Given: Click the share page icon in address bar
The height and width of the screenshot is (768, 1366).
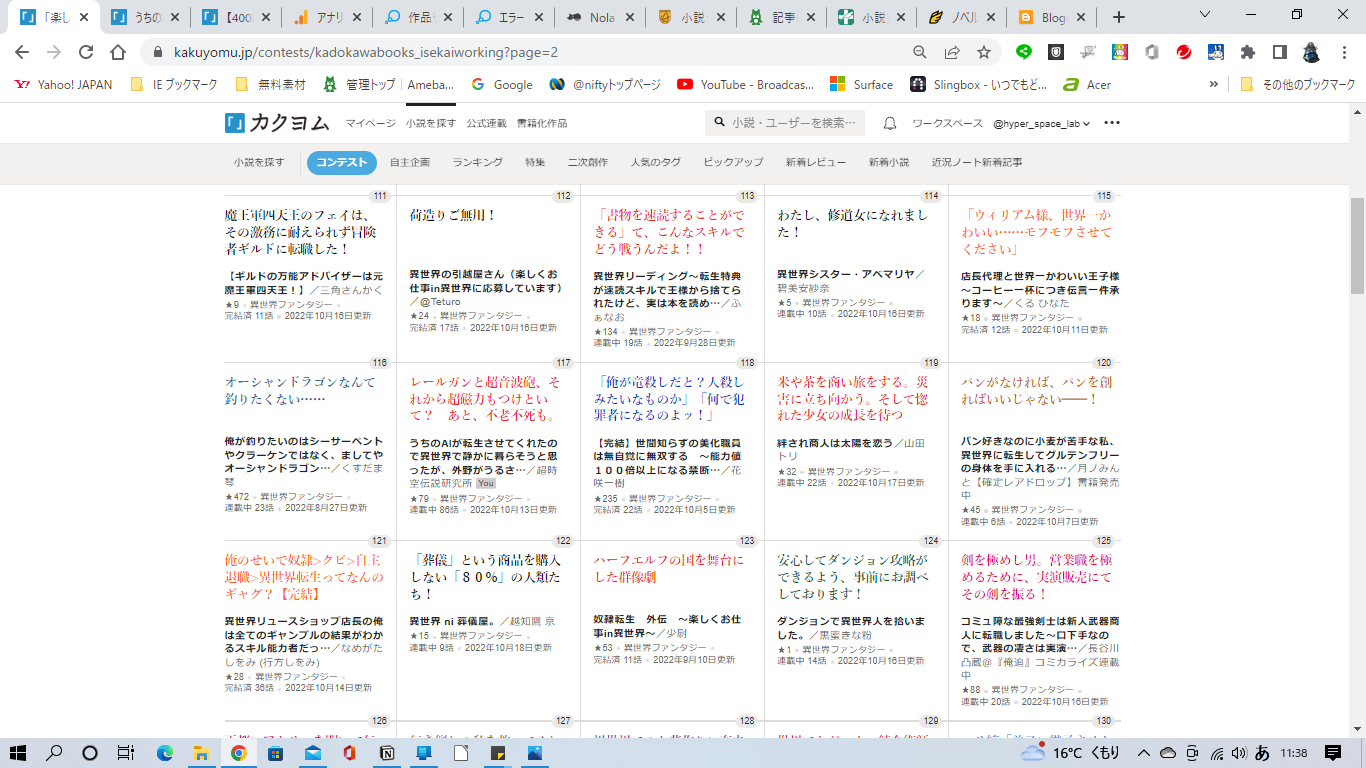Looking at the screenshot, I should click(952, 52).
